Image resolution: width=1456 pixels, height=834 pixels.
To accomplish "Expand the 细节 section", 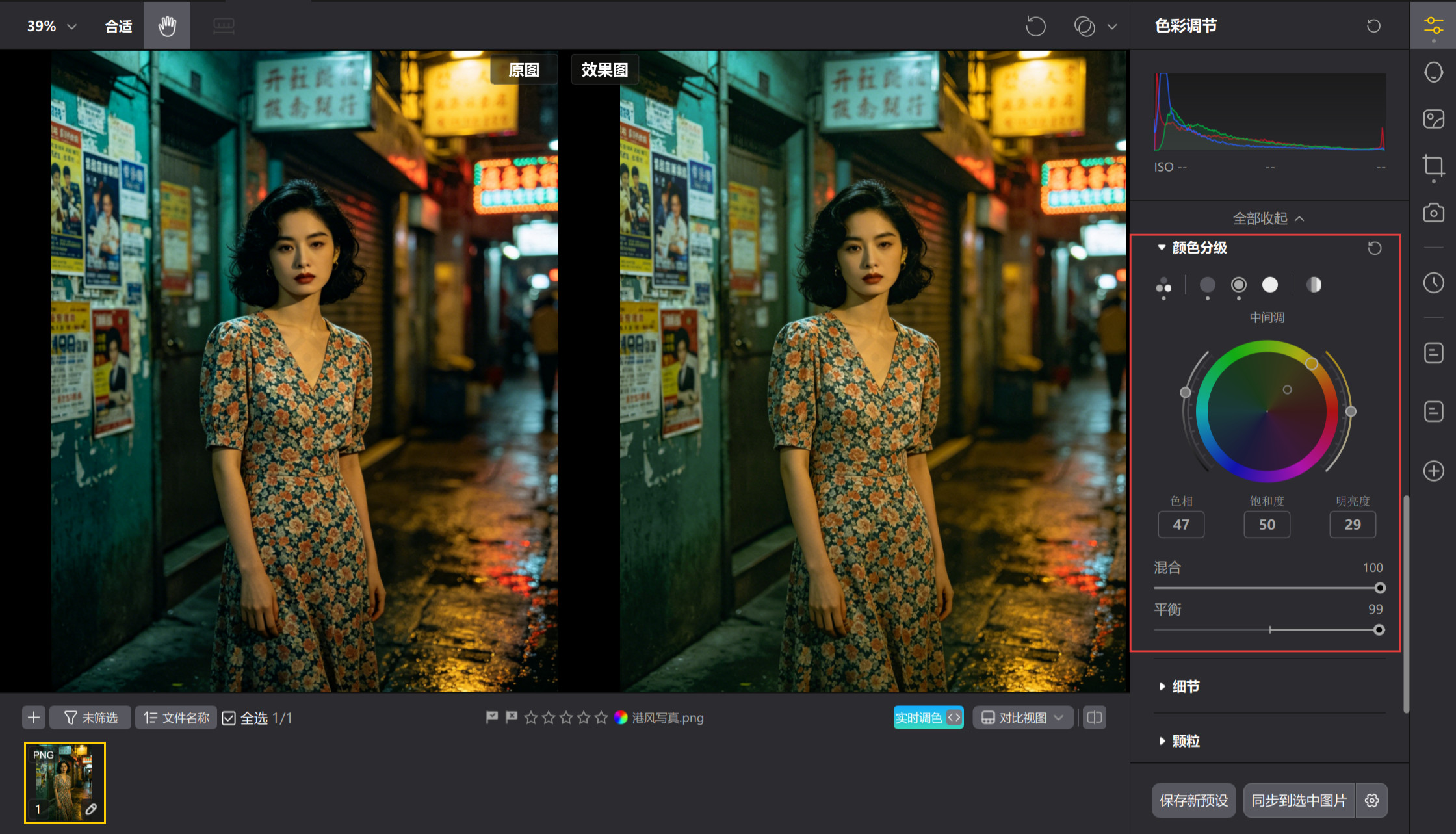I will (1185, 686).
